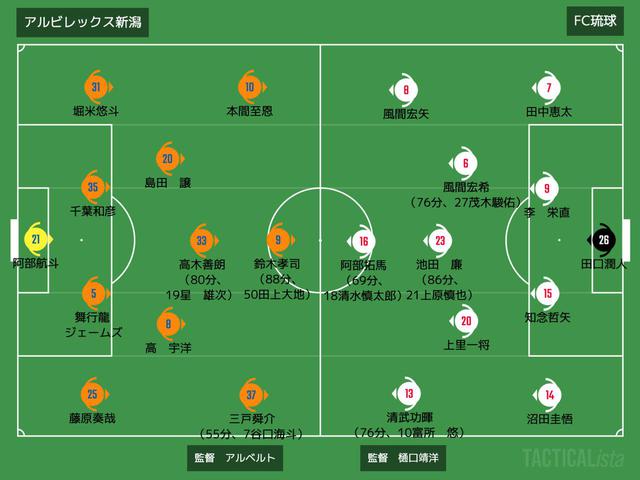Select orange player marker 10 本間至恩
The height and width of the screenshot is (480, 640).
251,87
